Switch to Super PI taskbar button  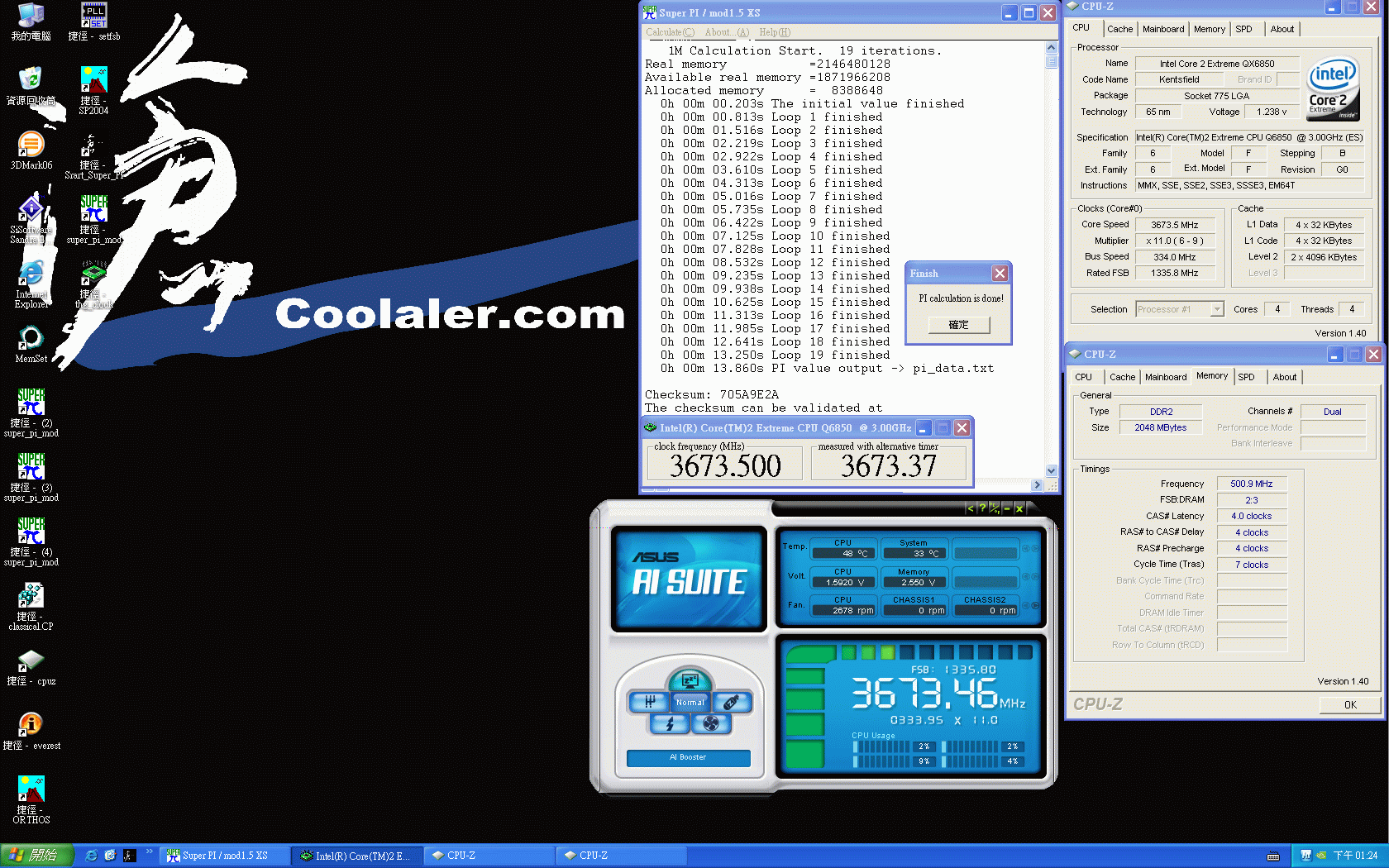pos(225,856)
